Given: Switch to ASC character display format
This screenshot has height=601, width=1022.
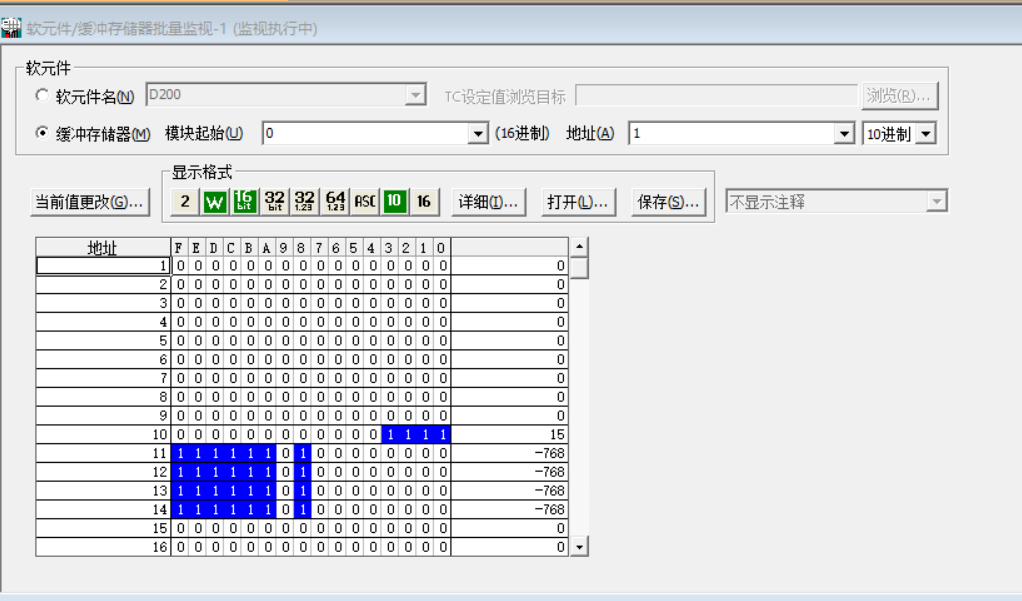Looking at the screenshot, I should pos(365,202).
